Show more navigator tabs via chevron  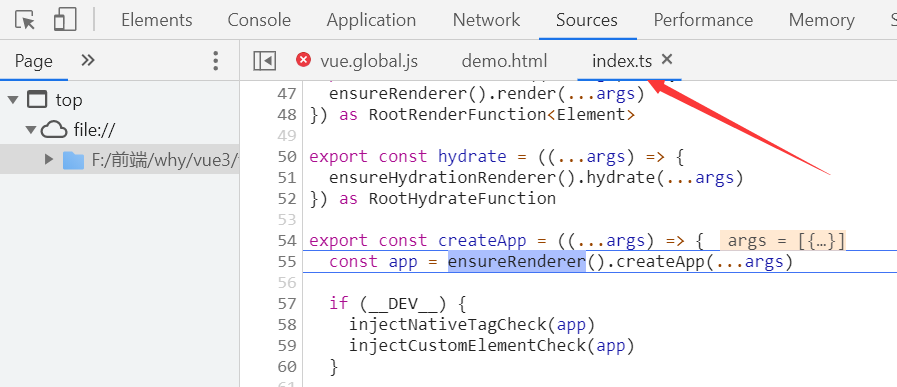(88, 60)
